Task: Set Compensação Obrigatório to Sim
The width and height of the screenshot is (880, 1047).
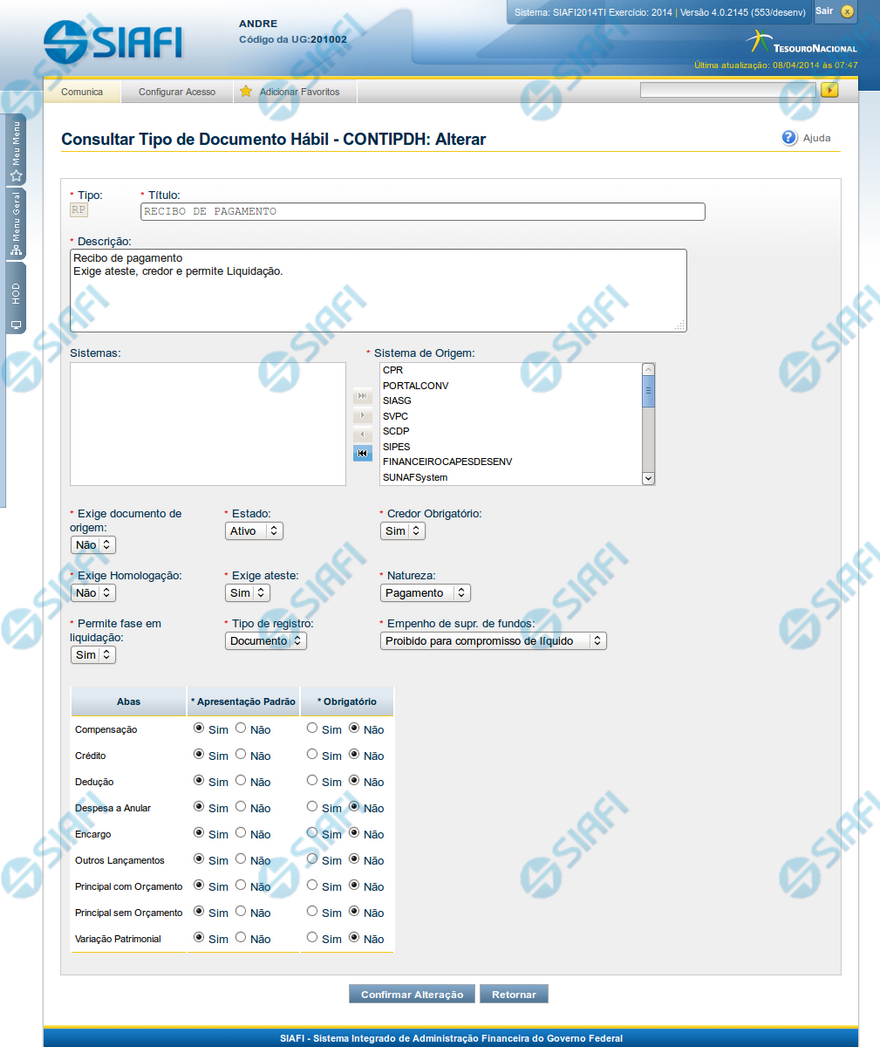Action: [x=313, y=729]
